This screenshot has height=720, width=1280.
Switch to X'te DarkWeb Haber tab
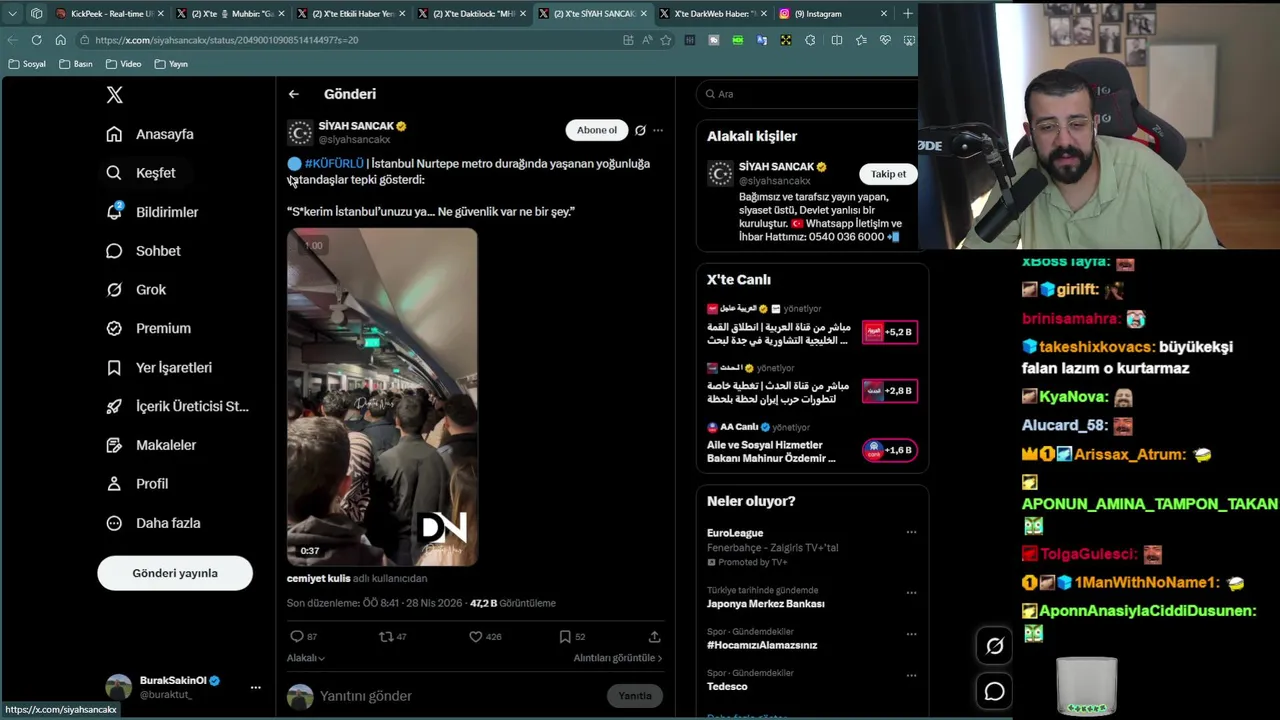click(x=712, y=14)
